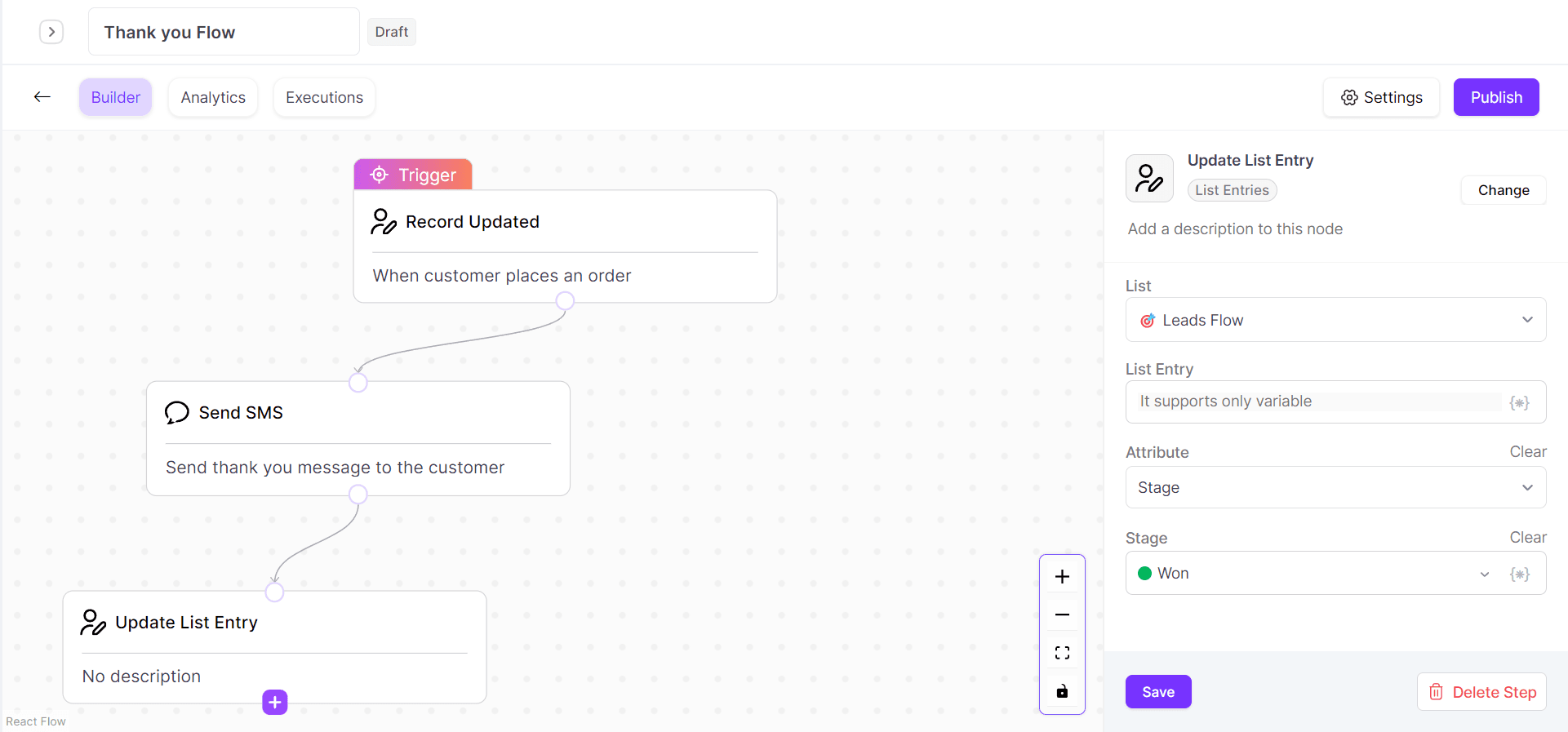Click the flow name input field

(x=224, y=32)
